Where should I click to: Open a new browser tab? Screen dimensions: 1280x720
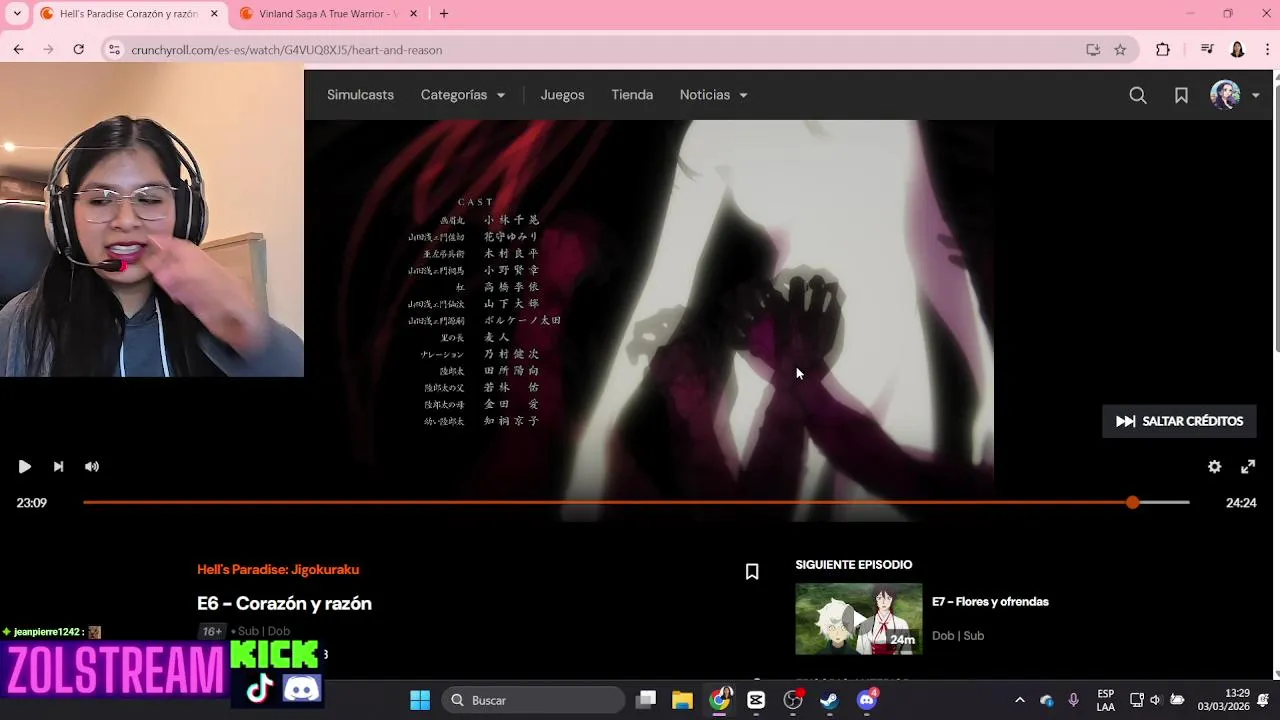click(x=444, y=14)
